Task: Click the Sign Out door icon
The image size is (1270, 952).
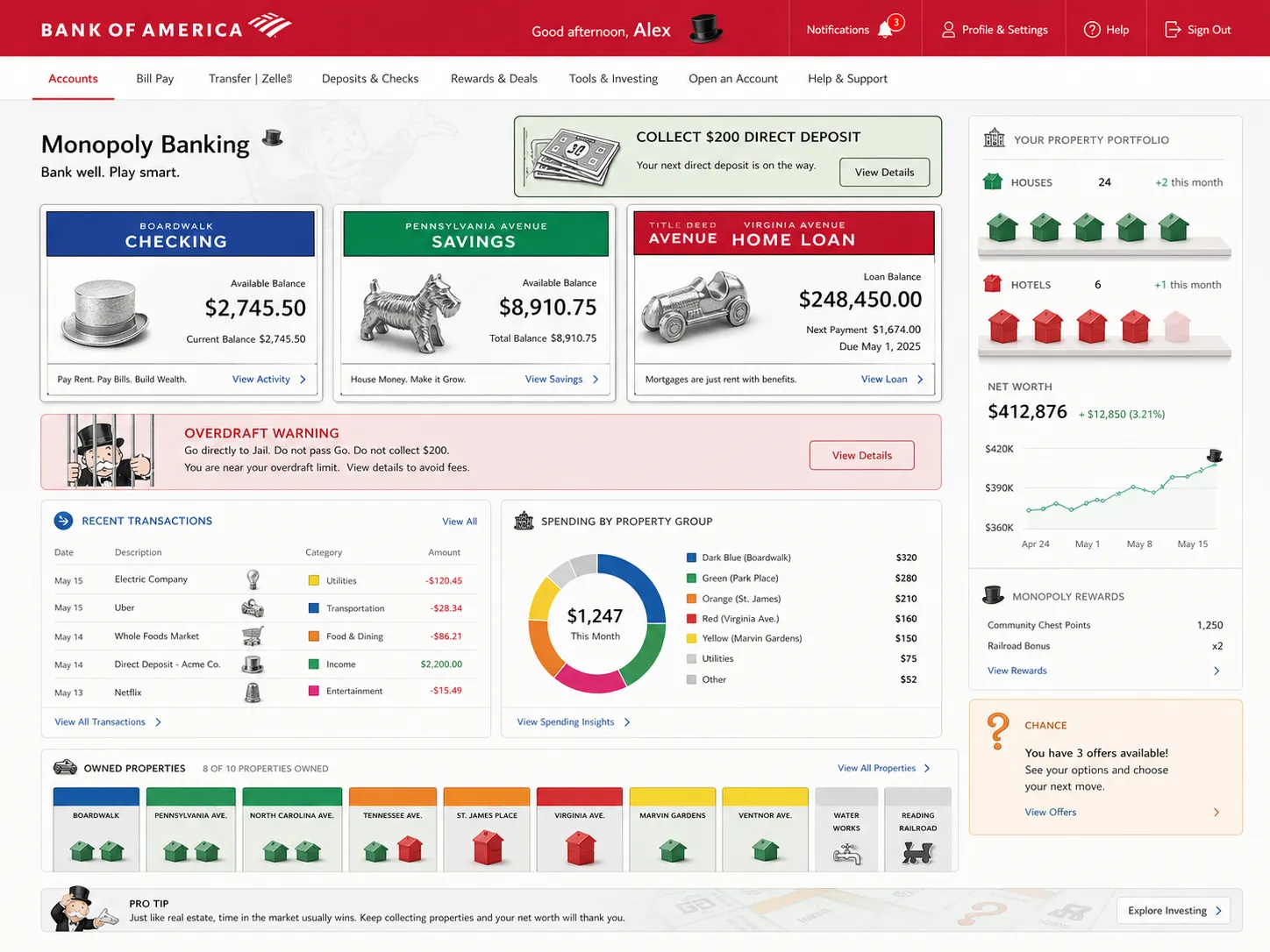Action: tap(1173, 30)
